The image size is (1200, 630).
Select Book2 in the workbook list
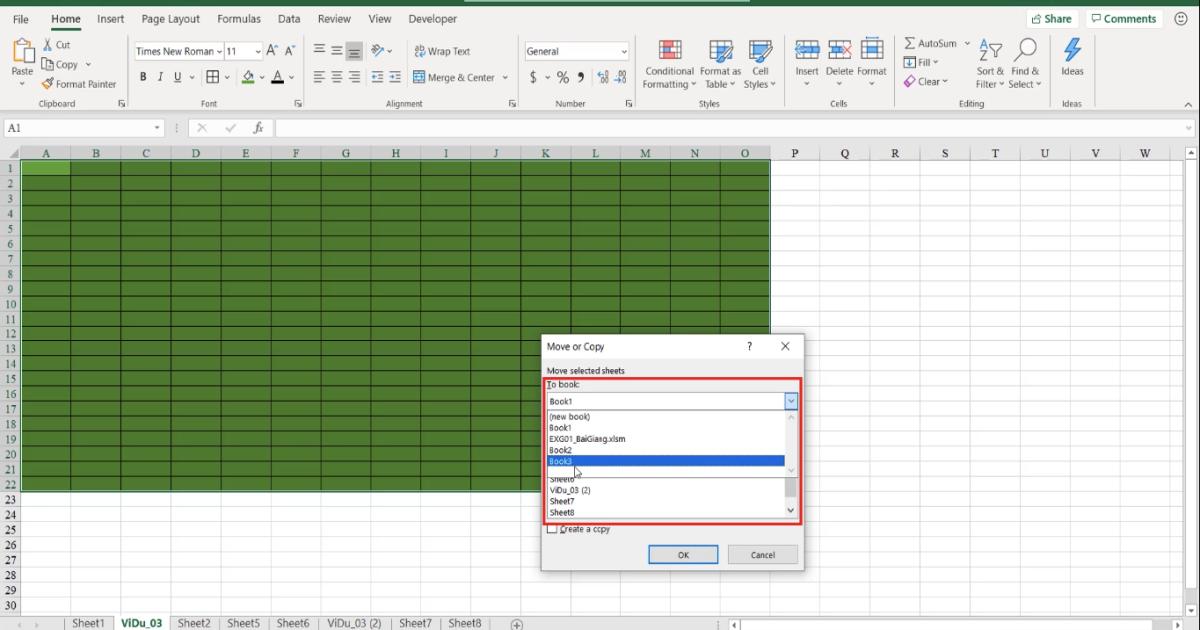coord(559,450)
